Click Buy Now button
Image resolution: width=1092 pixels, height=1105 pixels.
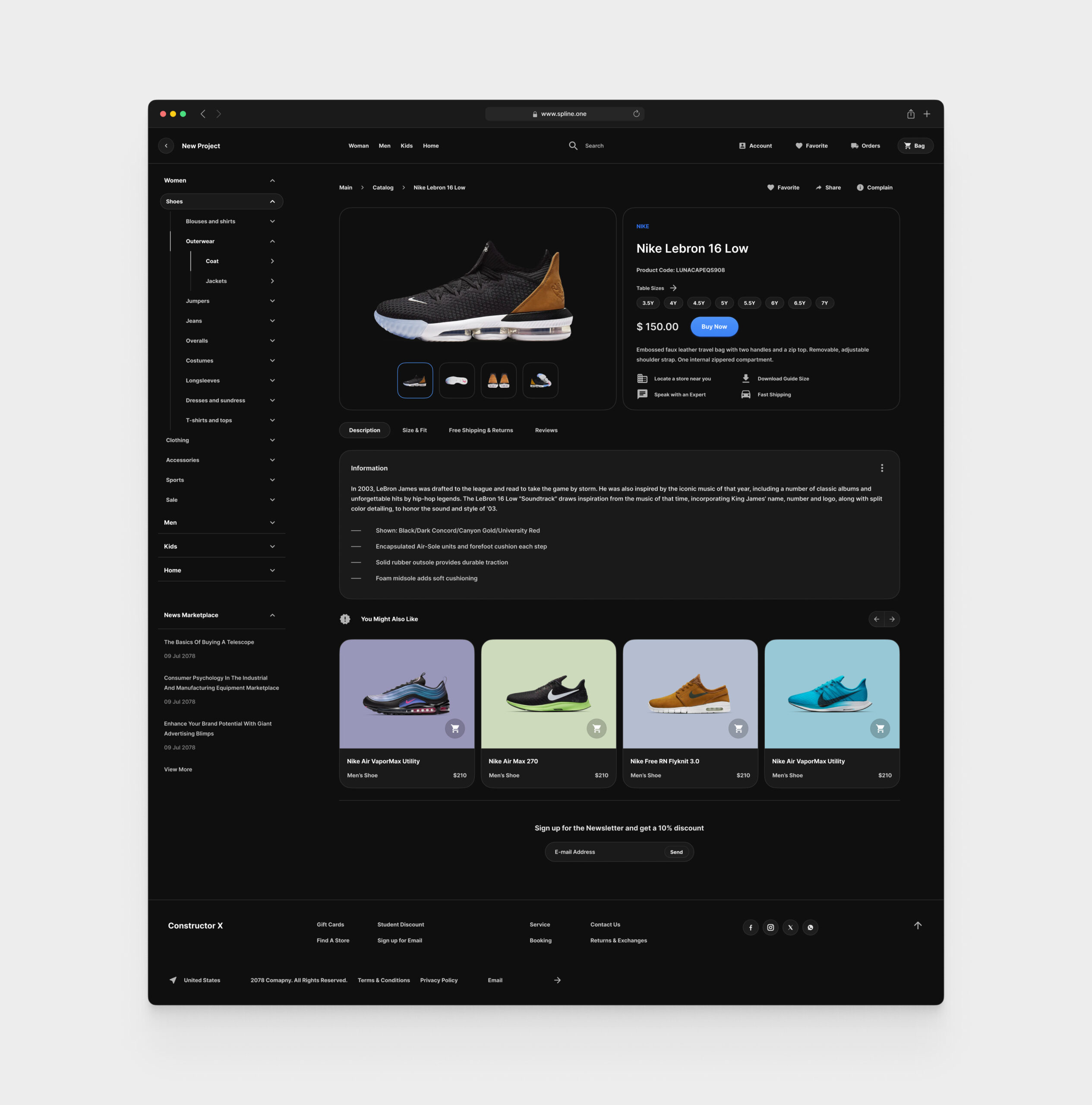[714, 327]
